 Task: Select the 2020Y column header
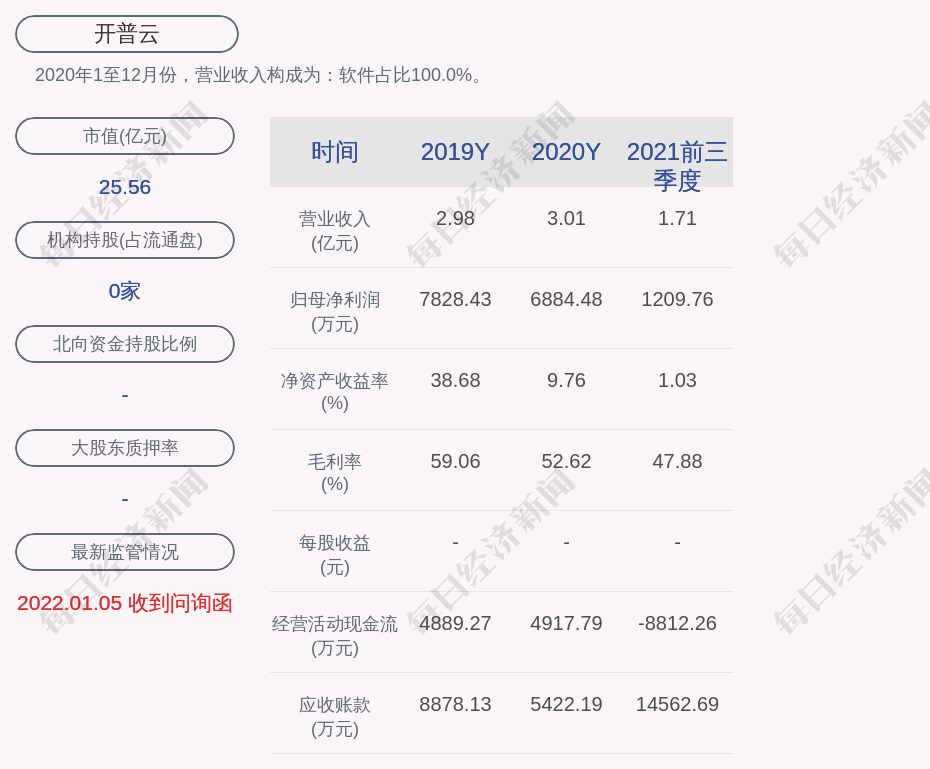(x=566, y=152)
